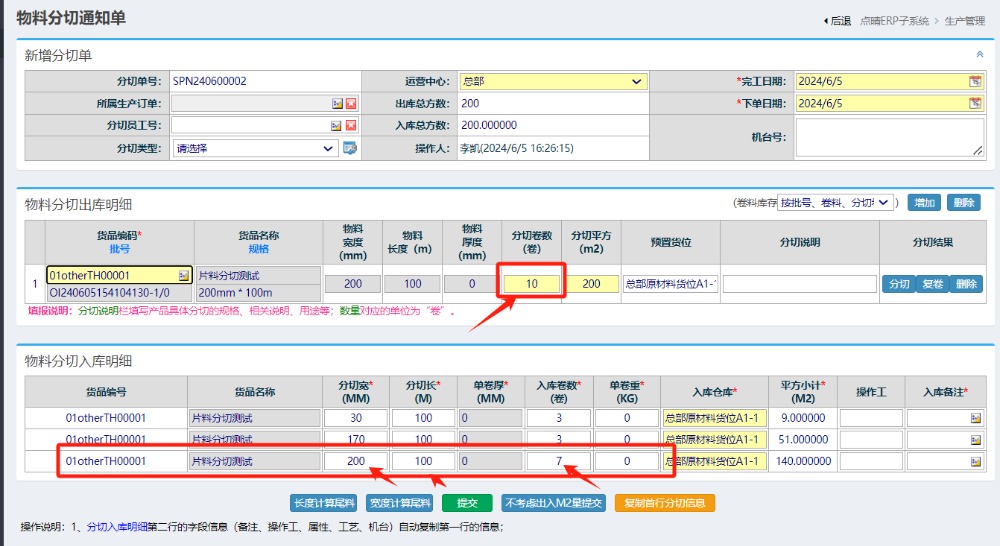Collapse the 新增分切单 panel
This screenshot has width=1000, height=546.
[979, 55]
